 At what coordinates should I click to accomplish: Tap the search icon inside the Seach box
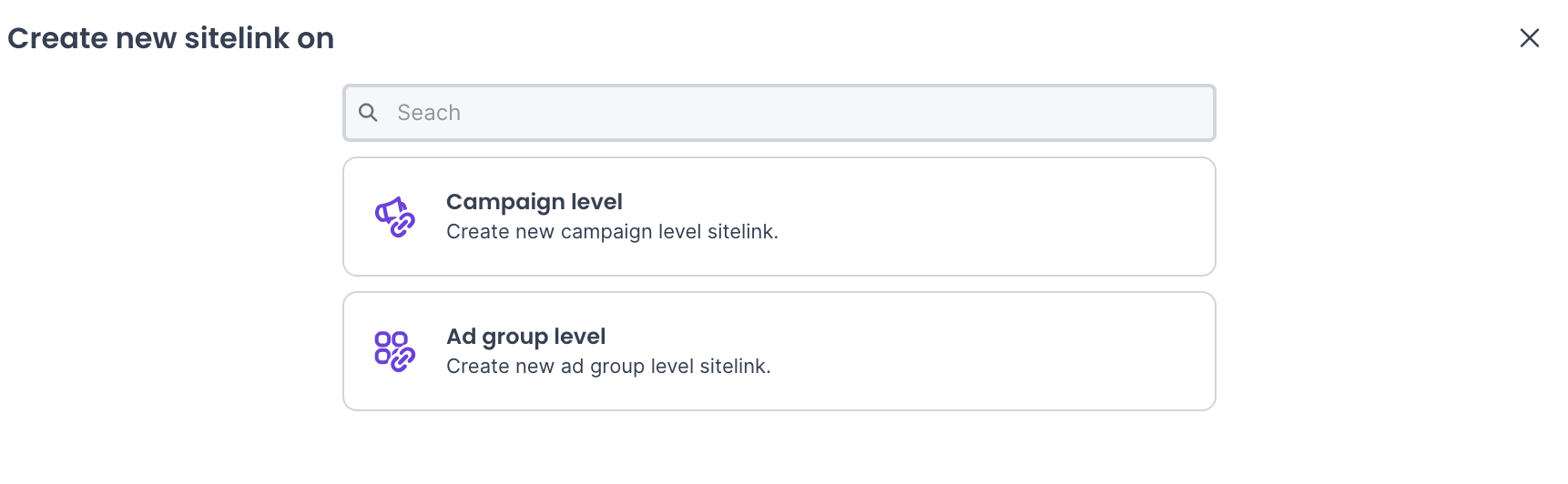(368, 113)
